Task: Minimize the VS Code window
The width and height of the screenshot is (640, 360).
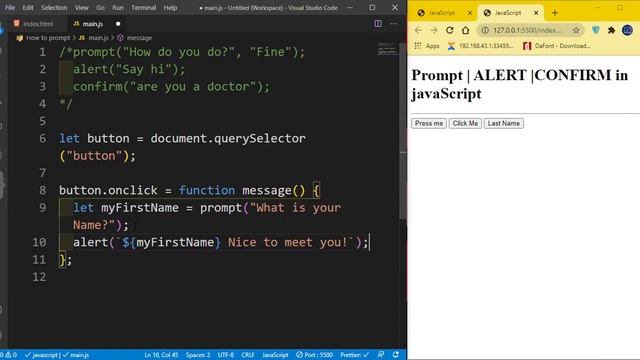Action: [x=350, y=7]
